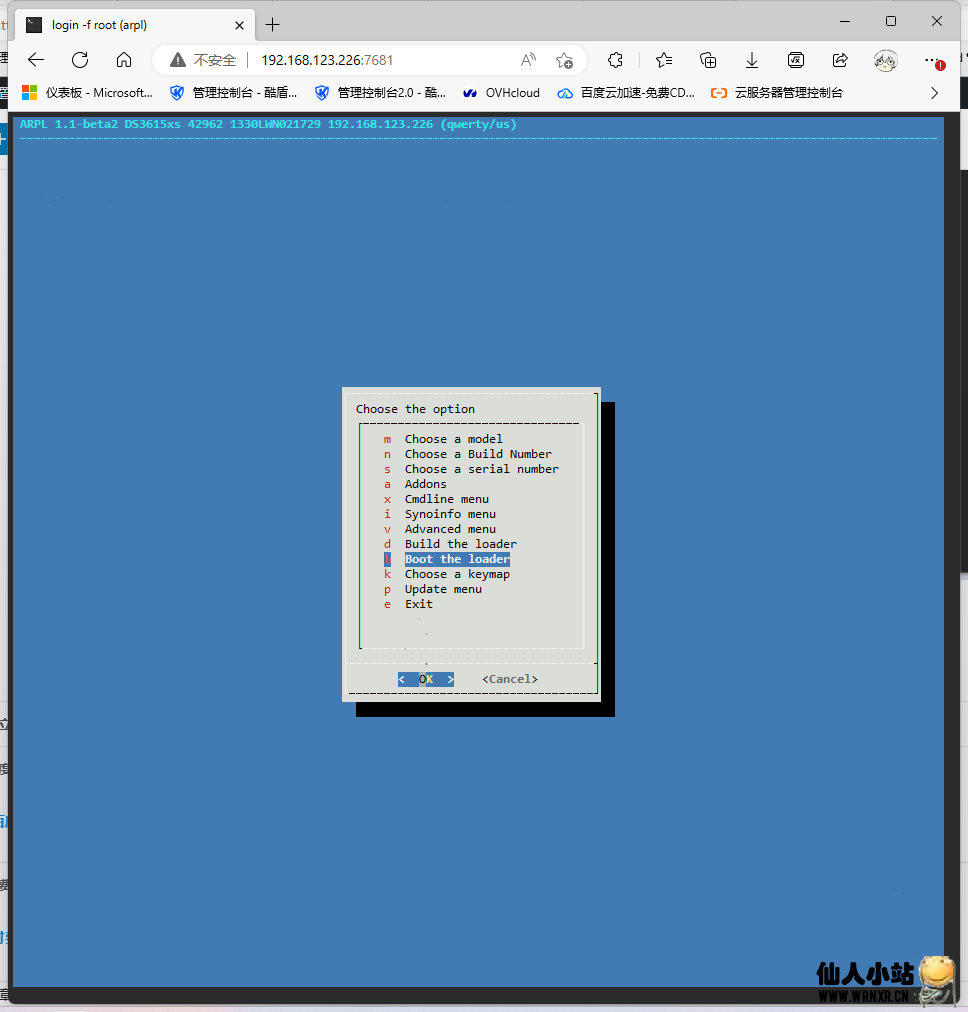Go to the browser home page
Image resolution: width=968 pixels, height=1012 pixels.
(124, 59)
